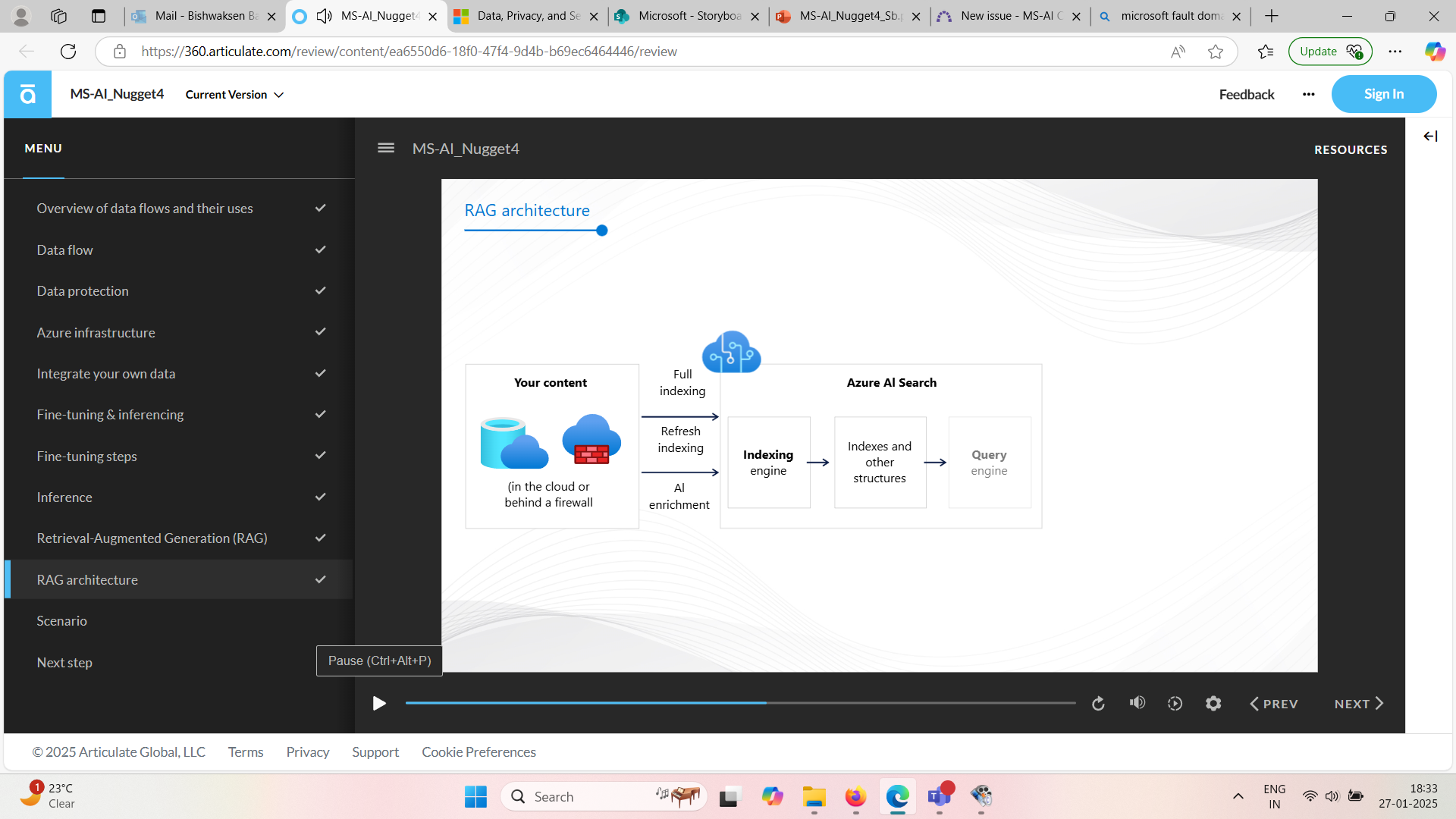
Task: Open Windows Start menu
Action: click(475, 796)
